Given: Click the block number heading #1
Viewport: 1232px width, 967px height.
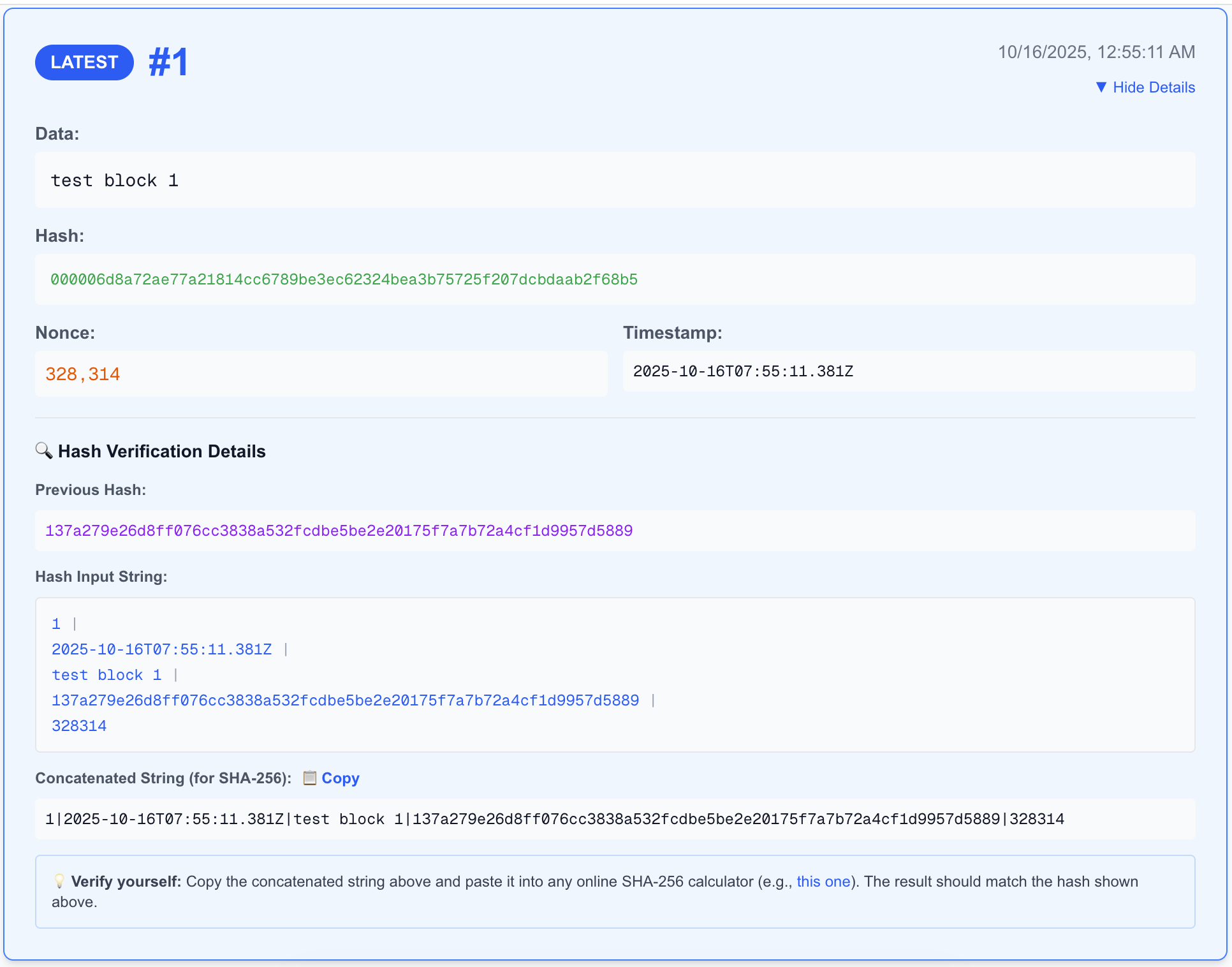Looking at the screenshot, I should 167,62.
